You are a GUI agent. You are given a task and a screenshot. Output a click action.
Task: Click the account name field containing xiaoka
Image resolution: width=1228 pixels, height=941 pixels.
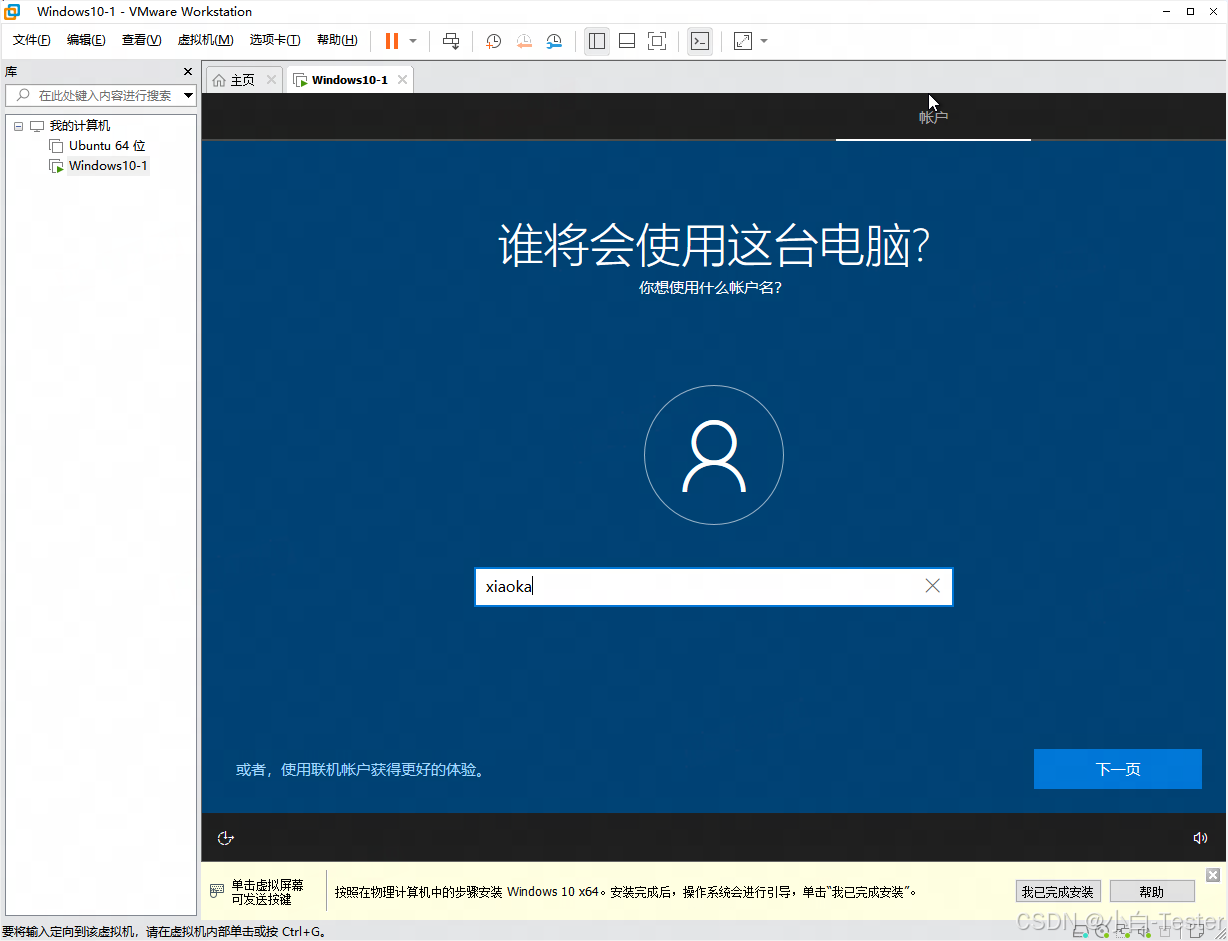click(713, 587)
